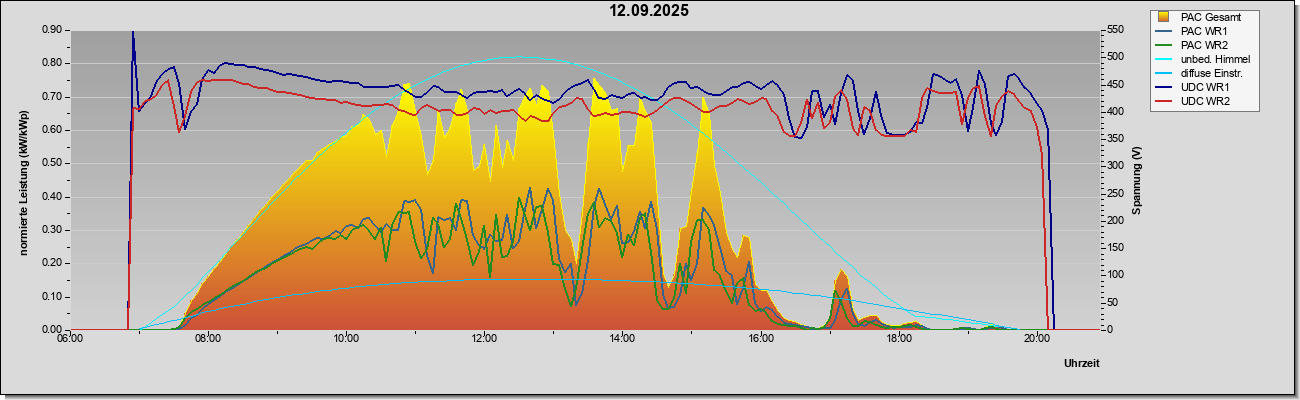The height and width of the screenshot is (400, 1300).
Task: Click the unbed. Himmel legend entry
Action: pos(1202,60)
